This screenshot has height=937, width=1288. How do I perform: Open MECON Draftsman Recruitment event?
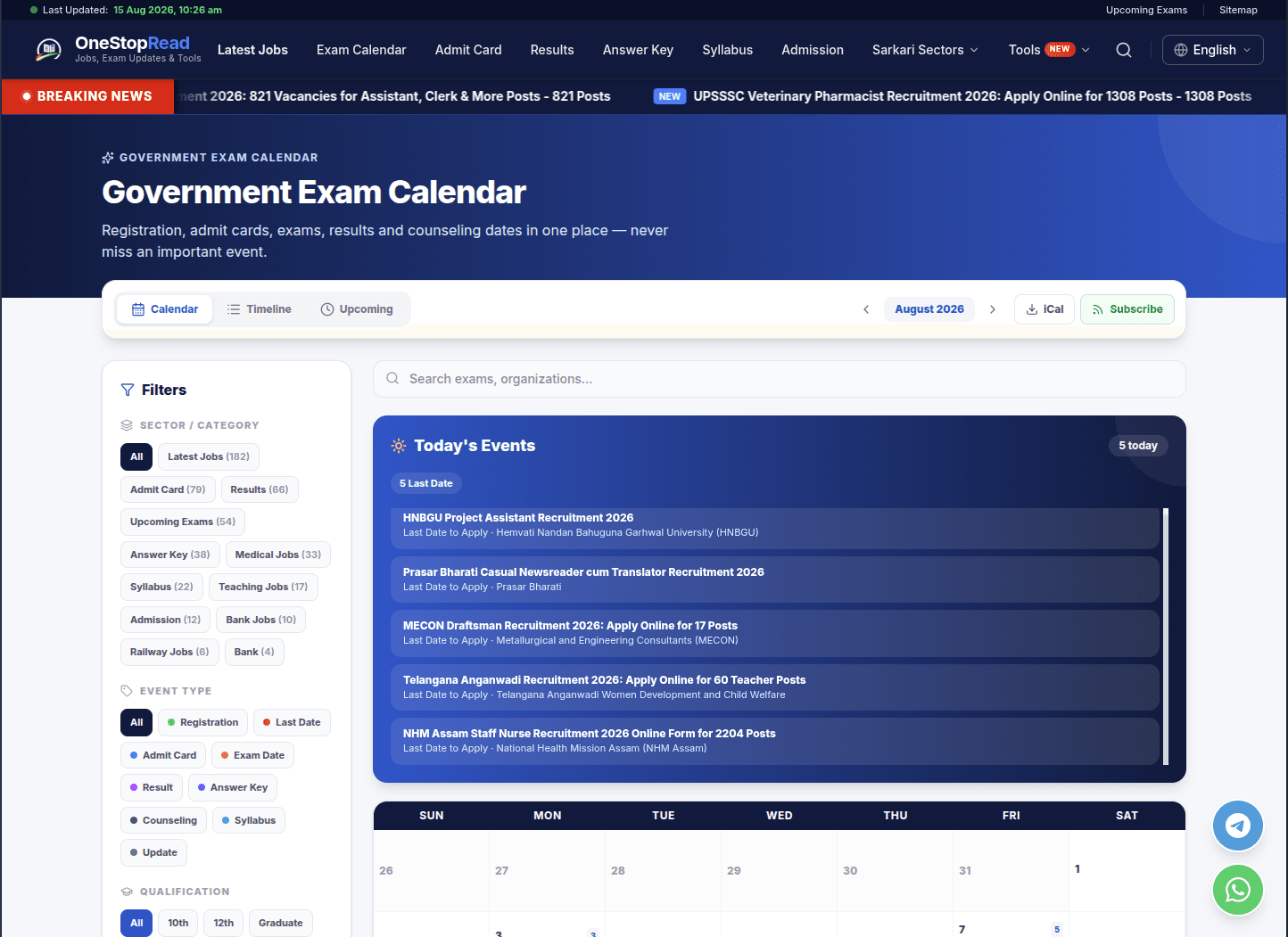[775, 633]
